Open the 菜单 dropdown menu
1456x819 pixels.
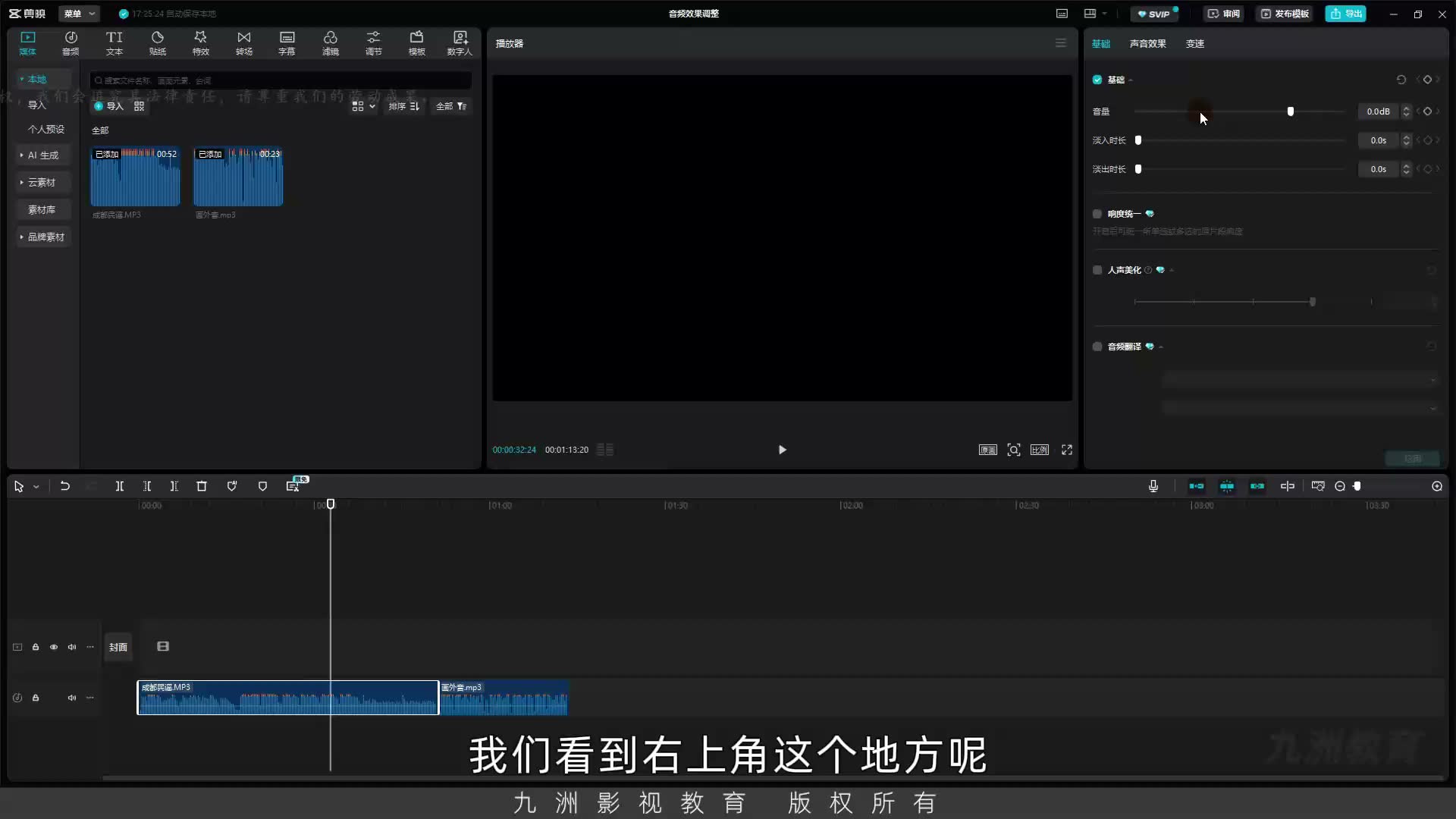pos(79,14)
